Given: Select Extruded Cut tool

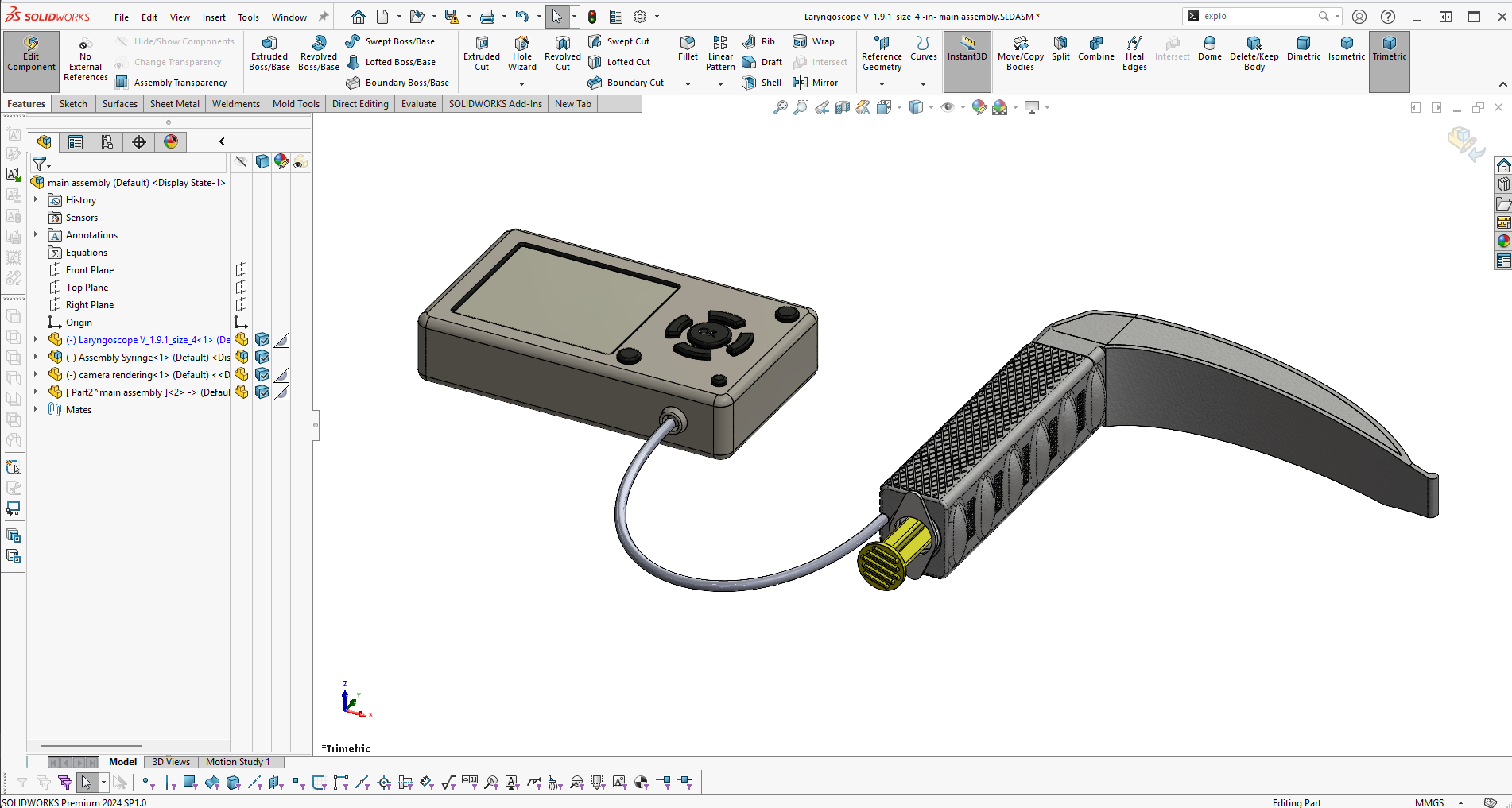Looking at the screenshot, I should (x=482, y=54).
